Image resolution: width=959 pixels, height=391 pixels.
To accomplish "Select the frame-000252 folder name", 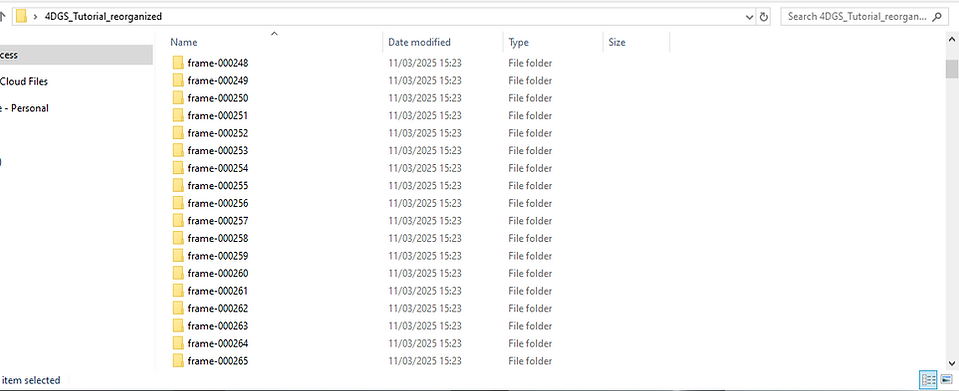I will point(218,133).
